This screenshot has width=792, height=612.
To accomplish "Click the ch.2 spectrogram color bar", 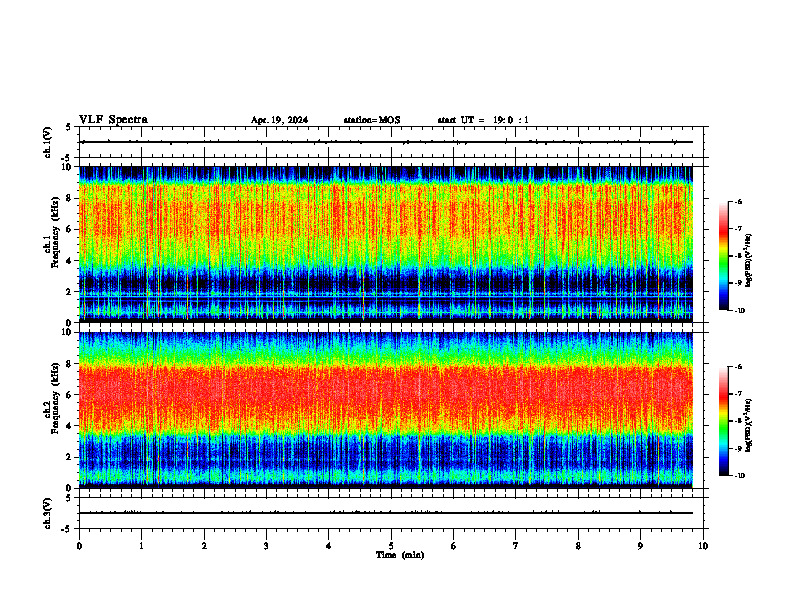I will coord(723,421).
